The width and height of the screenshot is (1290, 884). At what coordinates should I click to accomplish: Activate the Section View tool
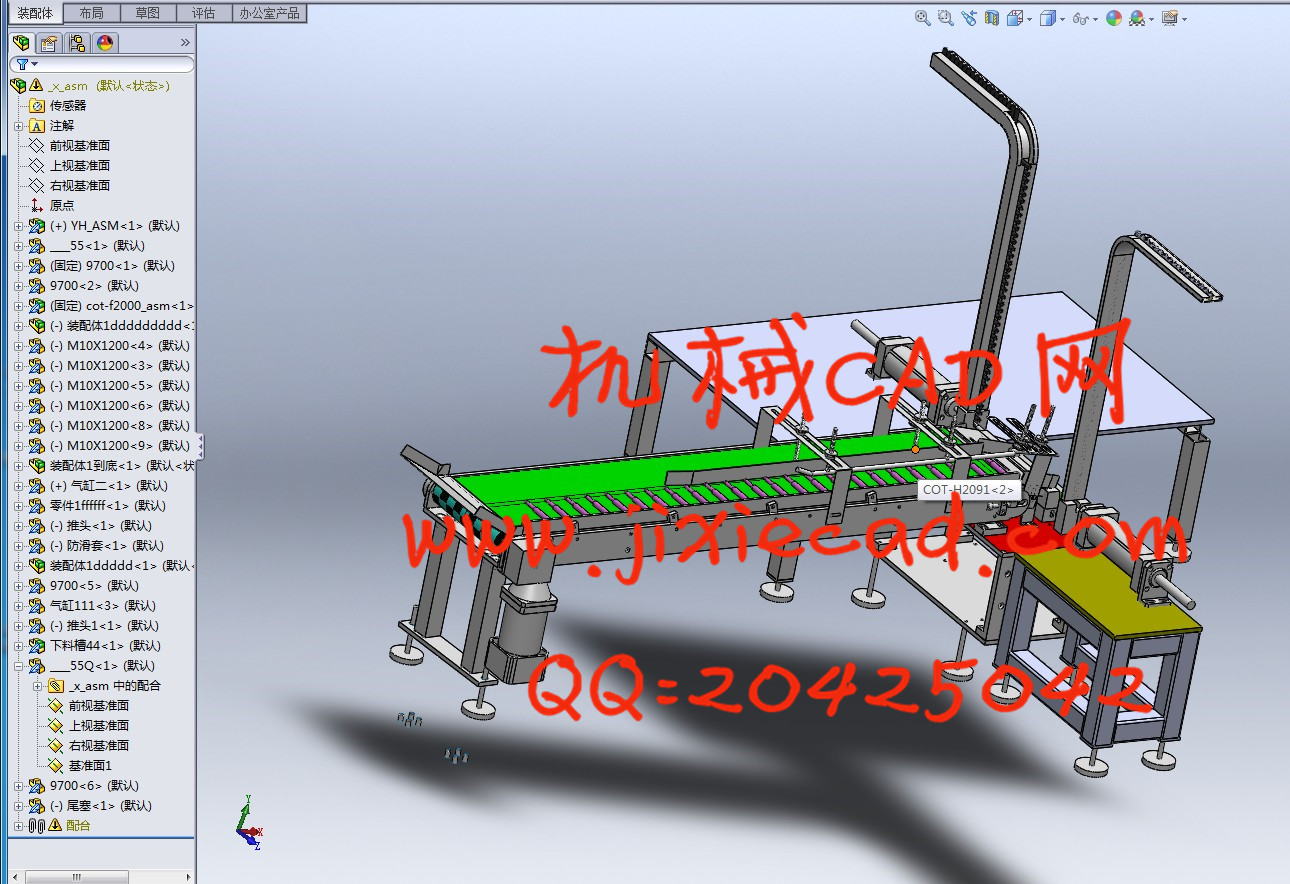[992, 18]
